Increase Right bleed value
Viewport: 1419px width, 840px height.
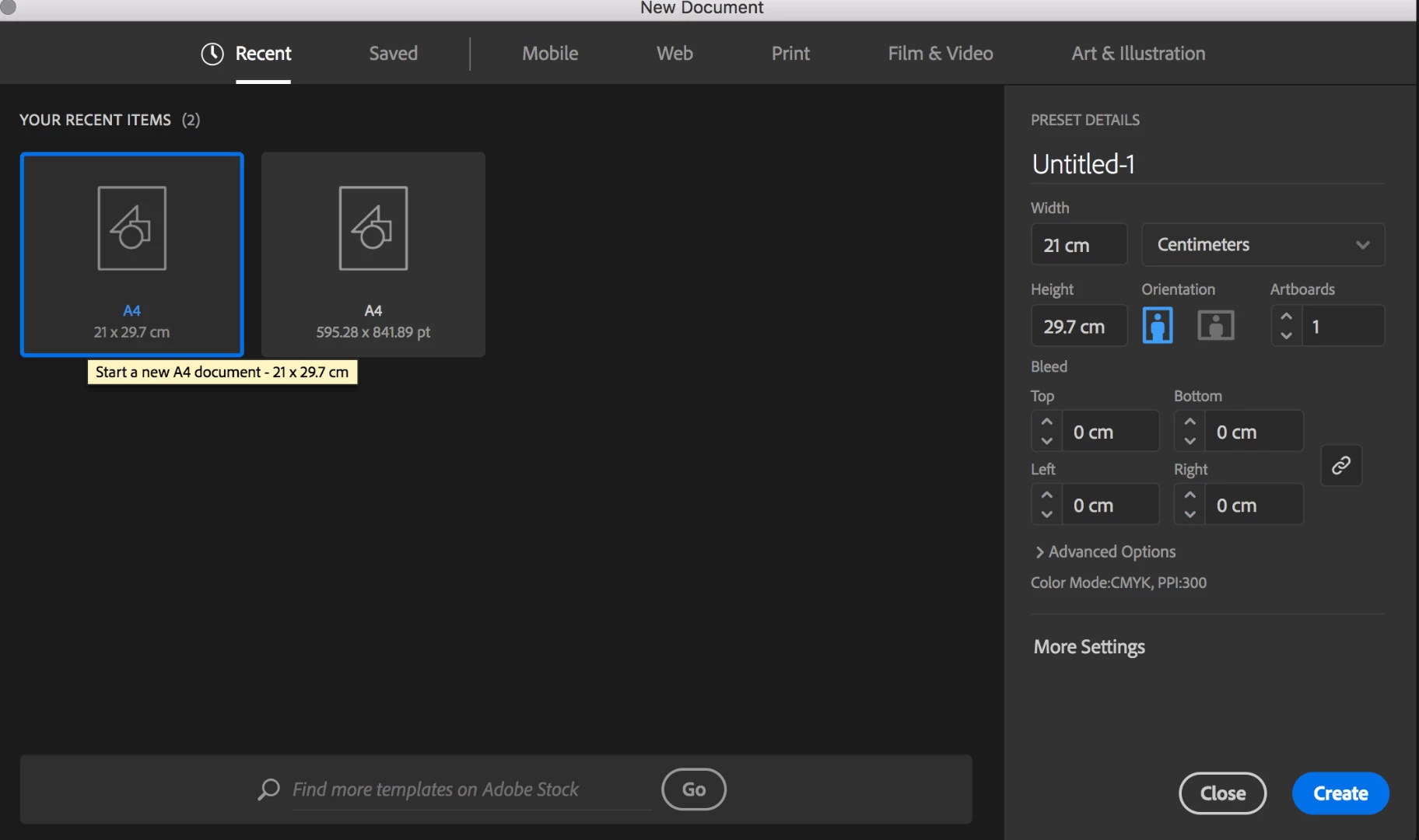(x=1190, y=495)
